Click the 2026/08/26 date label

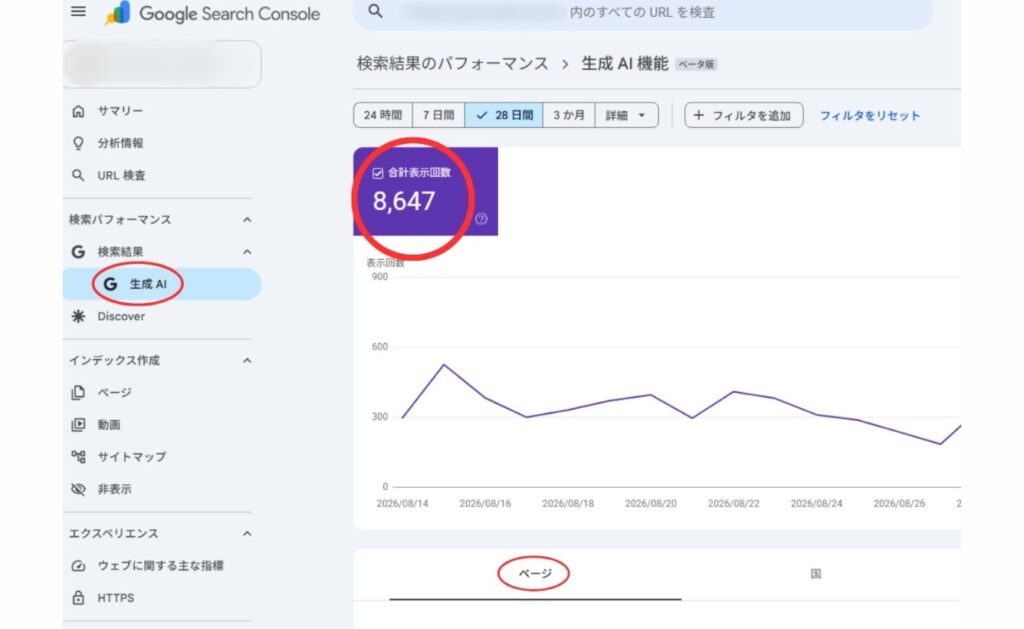pos(899,504)
